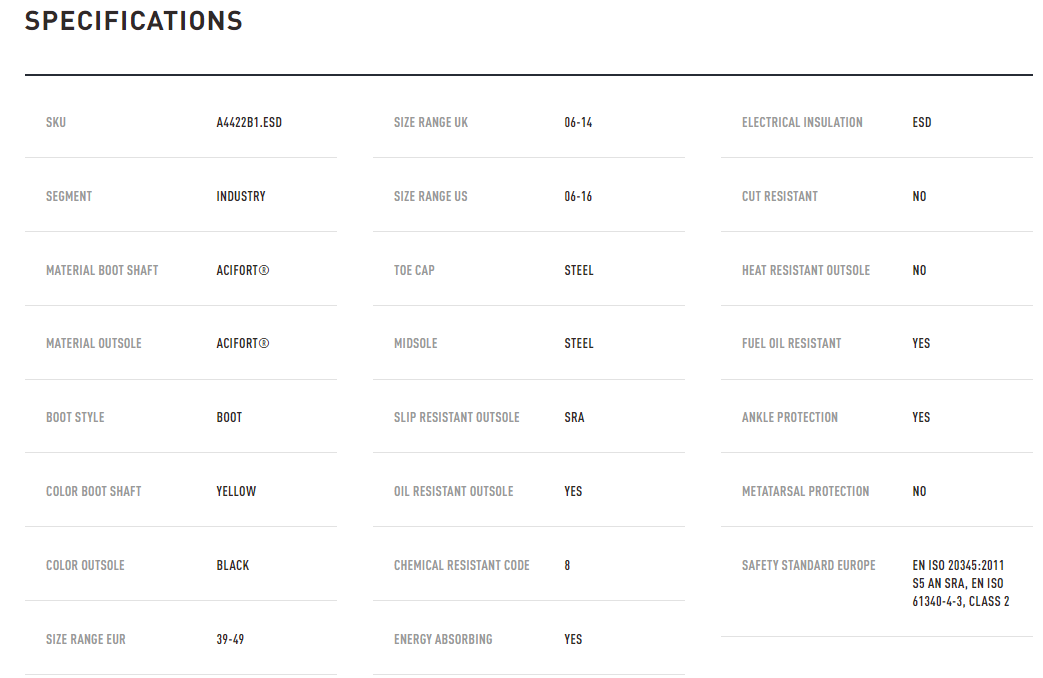Click the INDUSTRY segment value
The width and height of the screenshot is (1043, 678).
[x=241, y=197]
